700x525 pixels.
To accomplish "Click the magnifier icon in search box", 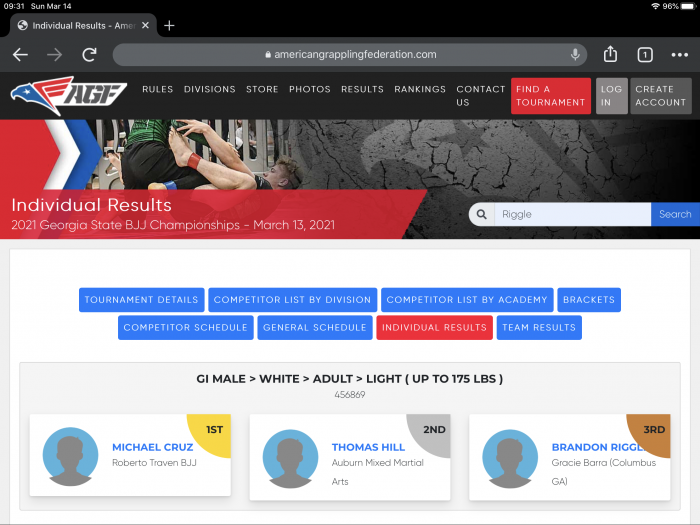I will [482, 214].
